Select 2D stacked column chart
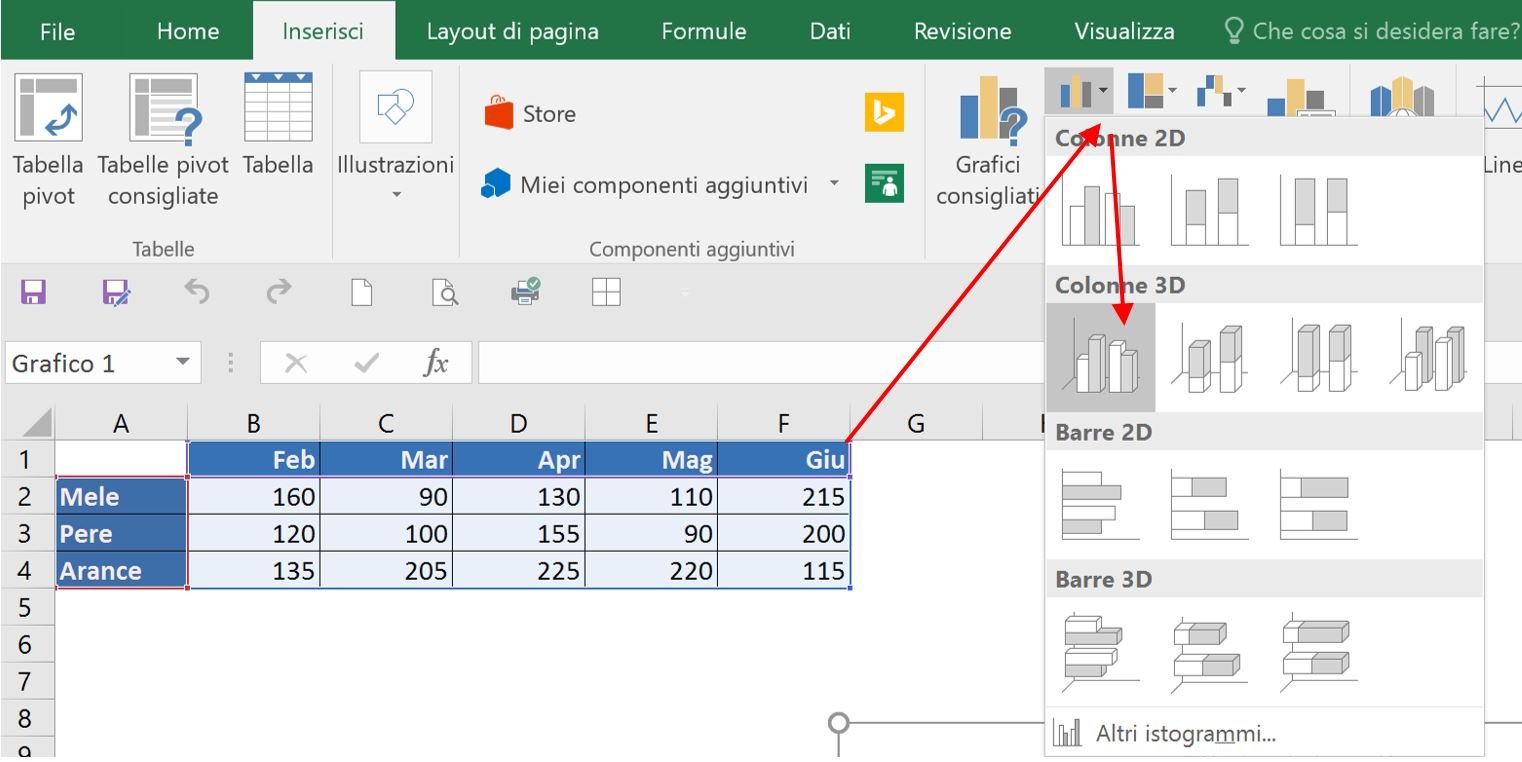Image resolution: width=1522 pixels, height=762 pixels. click(x=1209, y=210)
